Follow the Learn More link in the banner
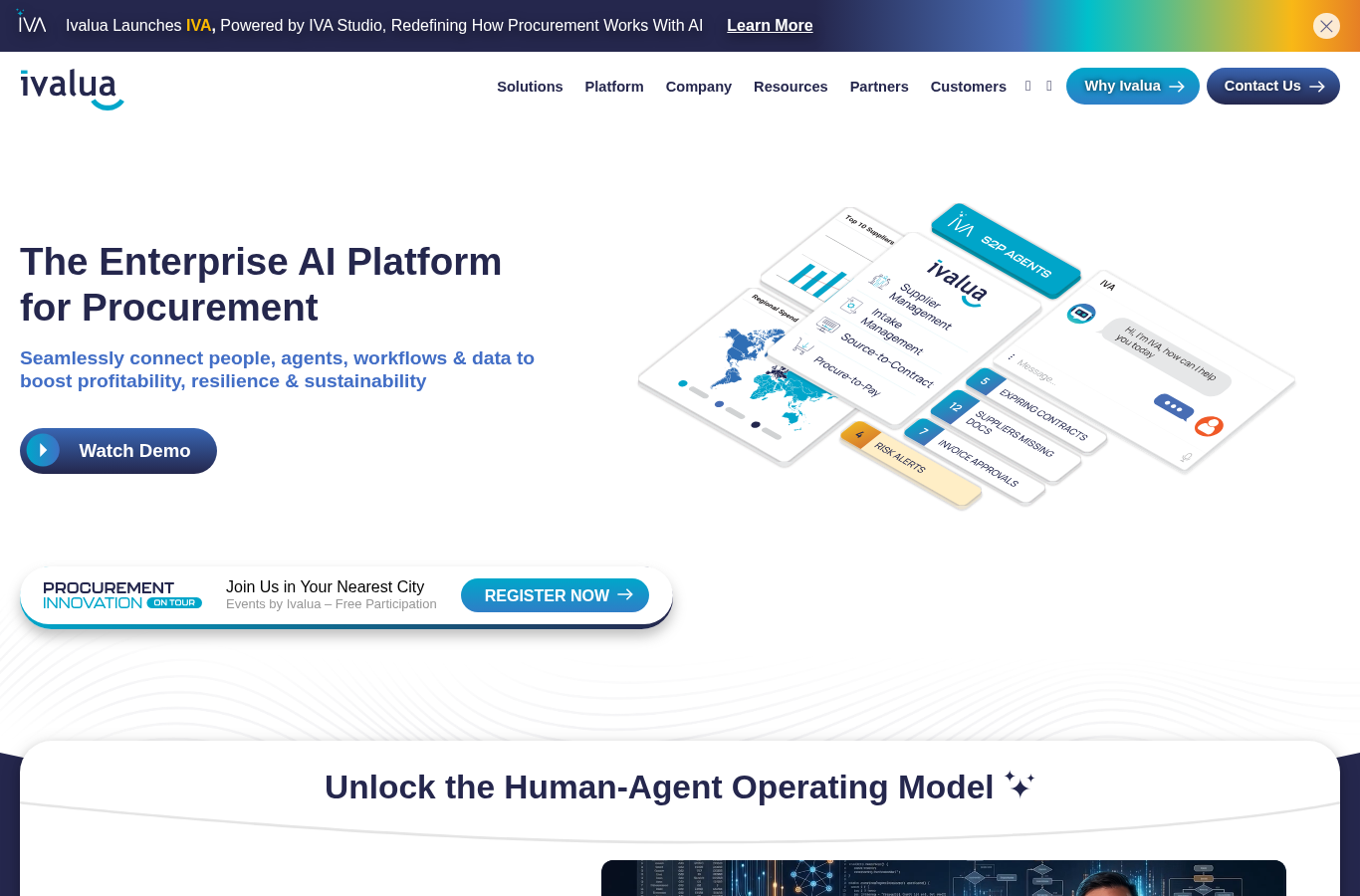Image resolution: width=1360 pixels, height=896 pixels. click(770, 26)
